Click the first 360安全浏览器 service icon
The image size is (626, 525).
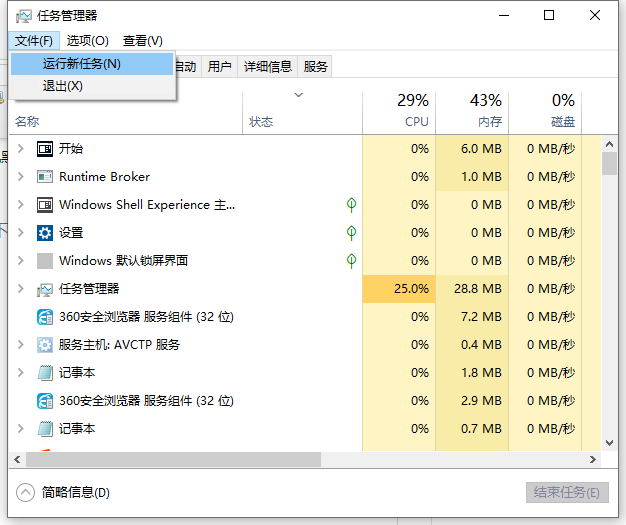pyautogui.click(x=44, y=317)
